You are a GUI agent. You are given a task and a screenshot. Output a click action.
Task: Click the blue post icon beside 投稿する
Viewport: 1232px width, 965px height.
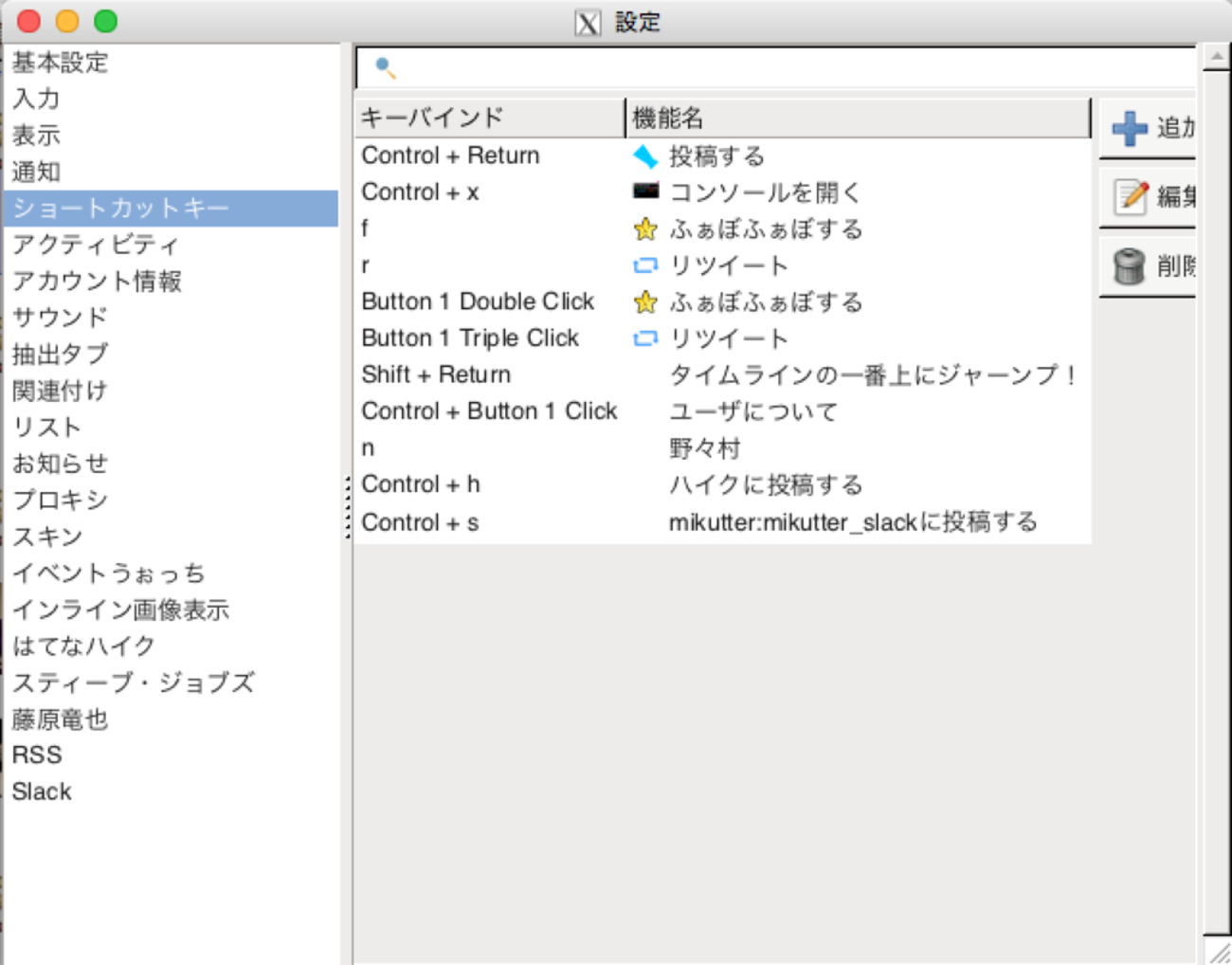(645, 155)
